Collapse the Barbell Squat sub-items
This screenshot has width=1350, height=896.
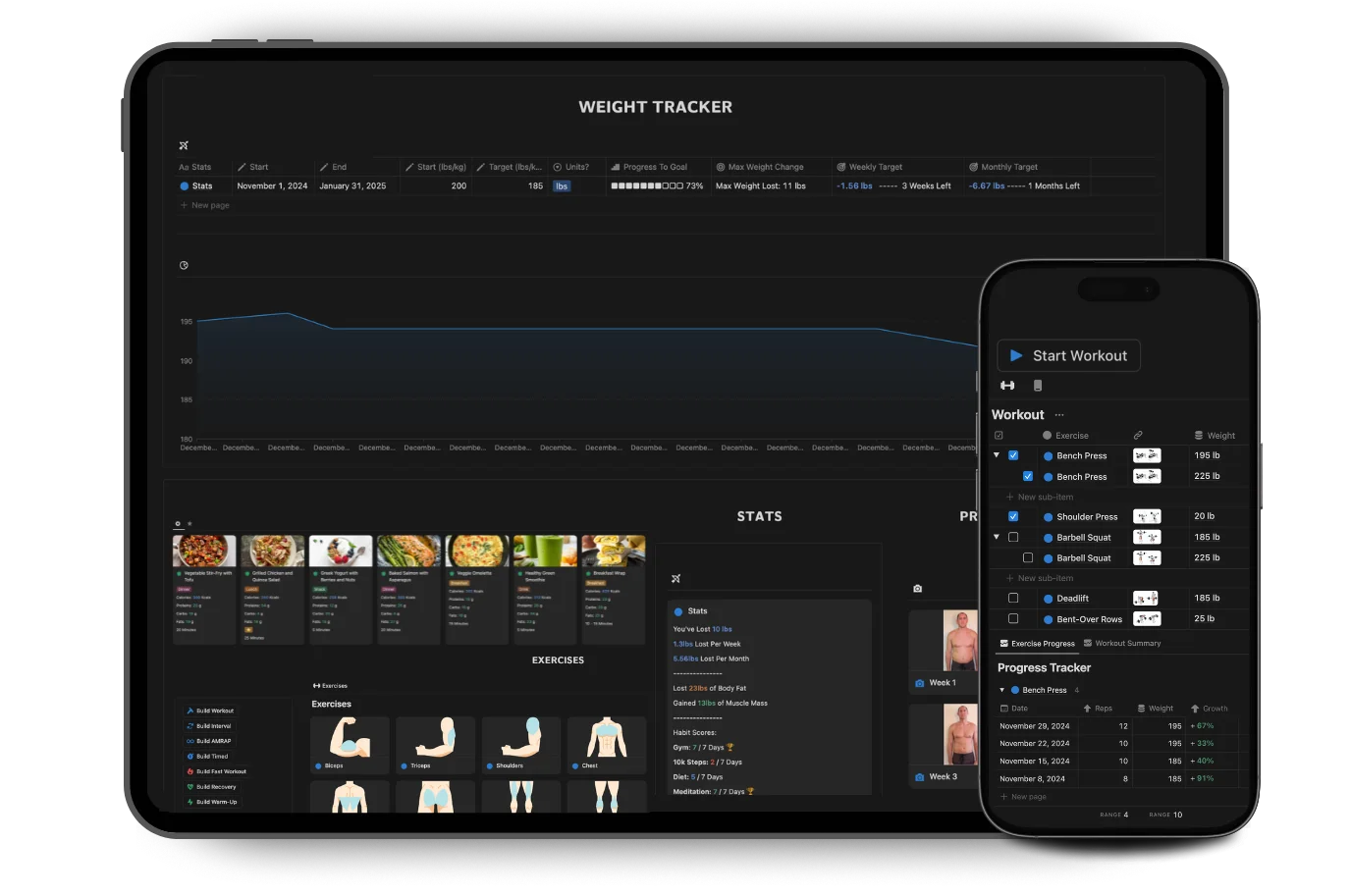pos(996,537)
